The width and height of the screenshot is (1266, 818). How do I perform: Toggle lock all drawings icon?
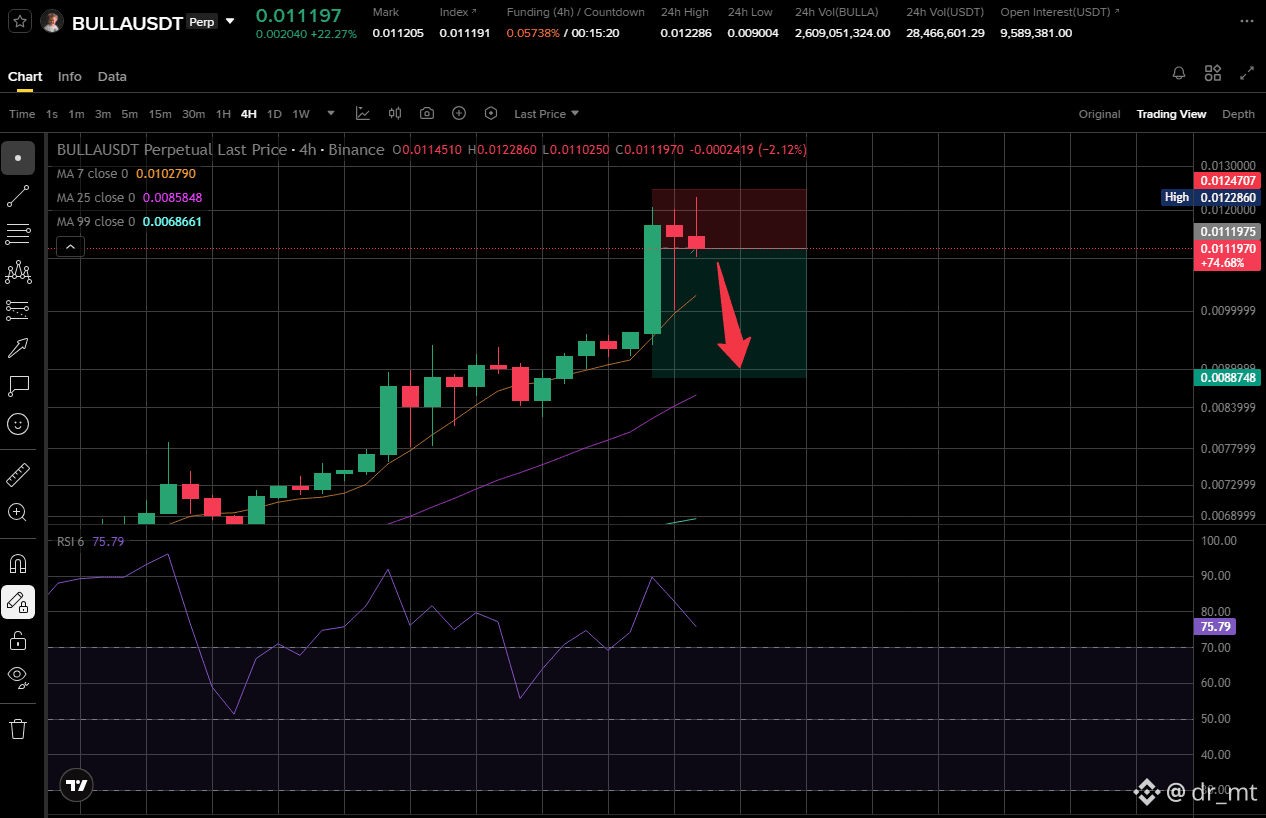coord(18,640)
